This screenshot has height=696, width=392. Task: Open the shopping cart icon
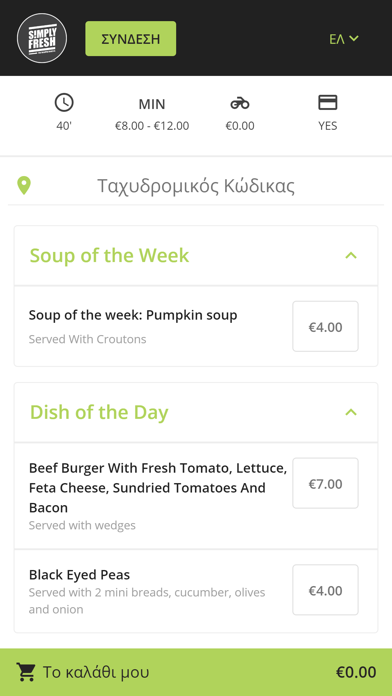26,672
